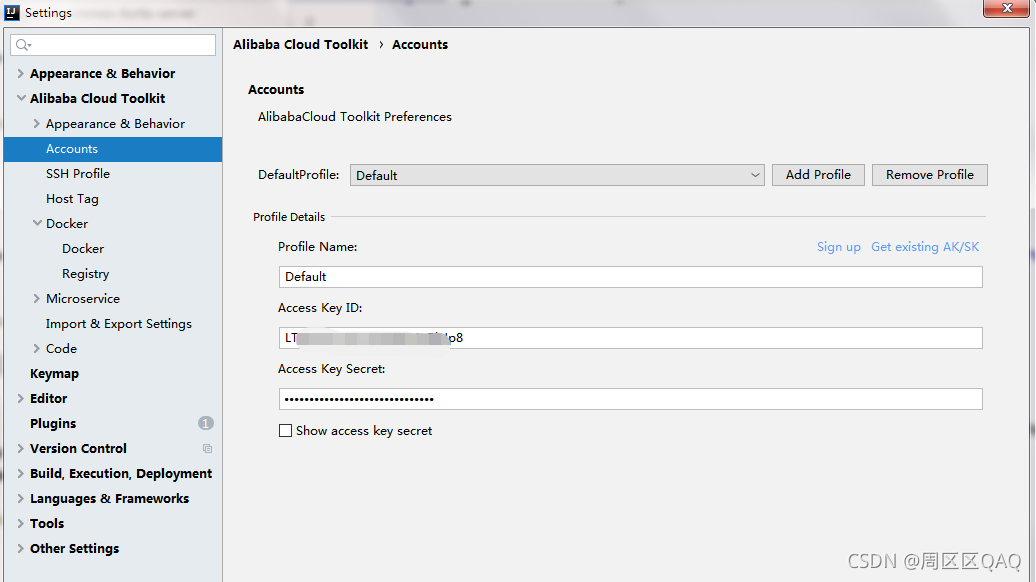
Task: Click Remove Profile button
Action: tap(930, 175)
